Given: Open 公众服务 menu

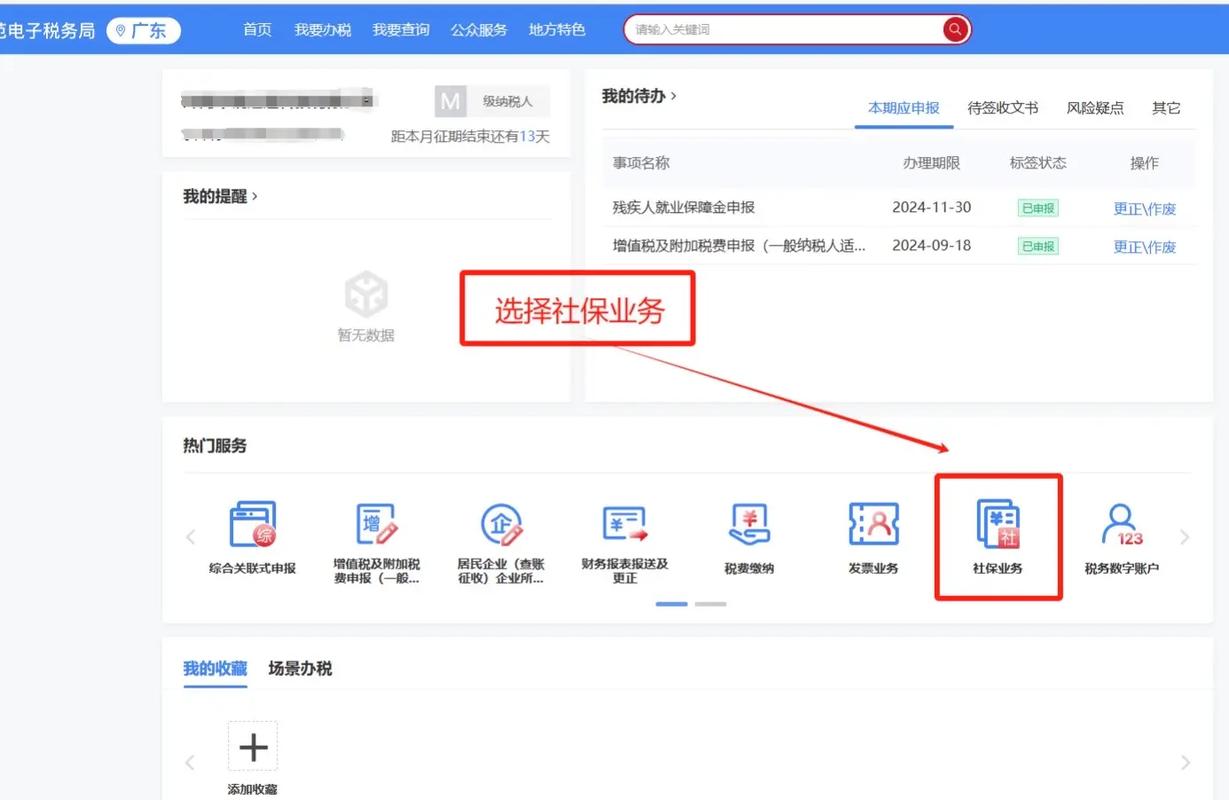Looking at the screenshot, I should click(x=479, y=30).
